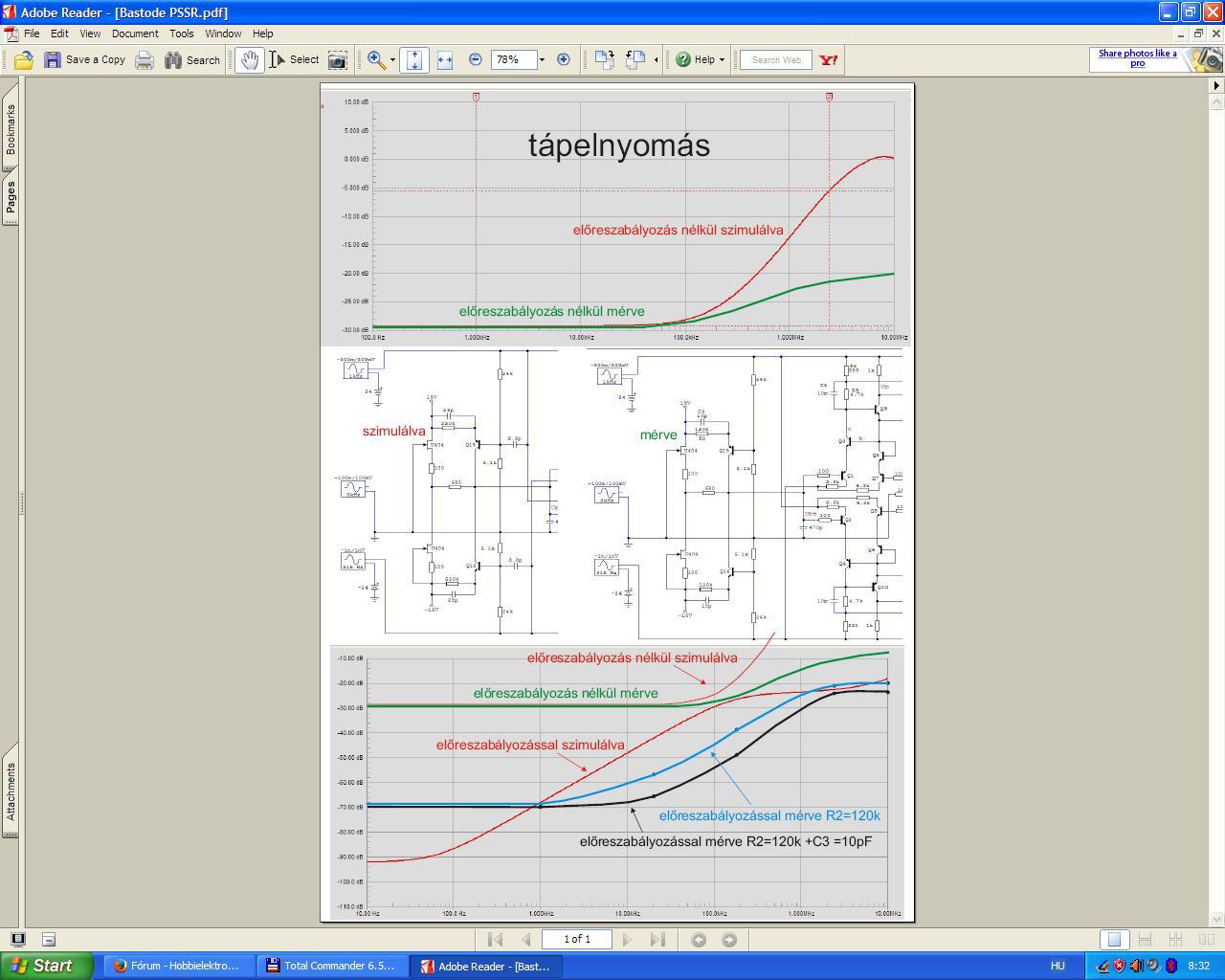Image resolution: width=1225 pixels, height=980 pixels.
Task: Expand the hidden toolbar options arrow
Action: [656, 60]
